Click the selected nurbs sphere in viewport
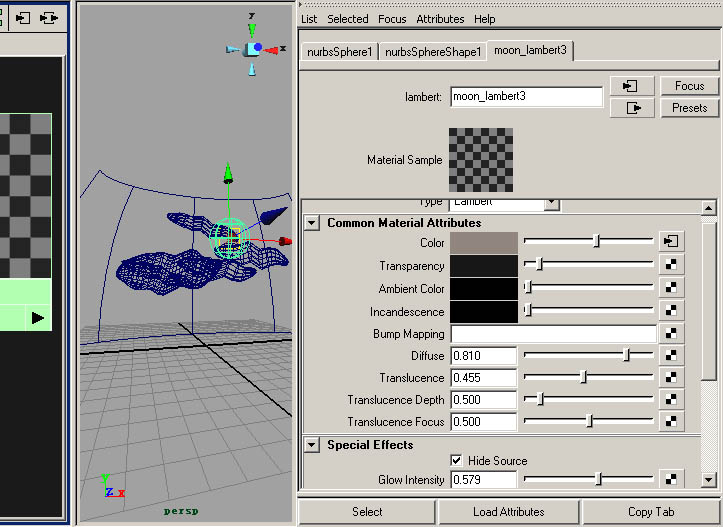723x527 pixels. click(x=229, y=238)
